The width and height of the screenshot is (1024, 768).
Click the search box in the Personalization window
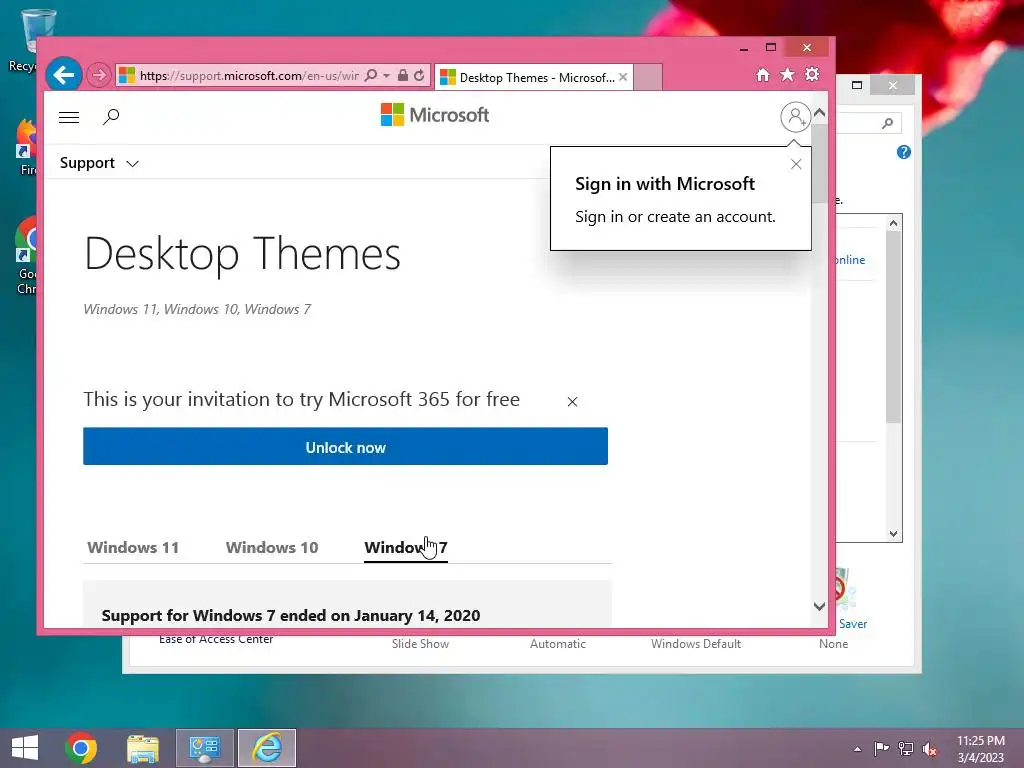[869, 123]
